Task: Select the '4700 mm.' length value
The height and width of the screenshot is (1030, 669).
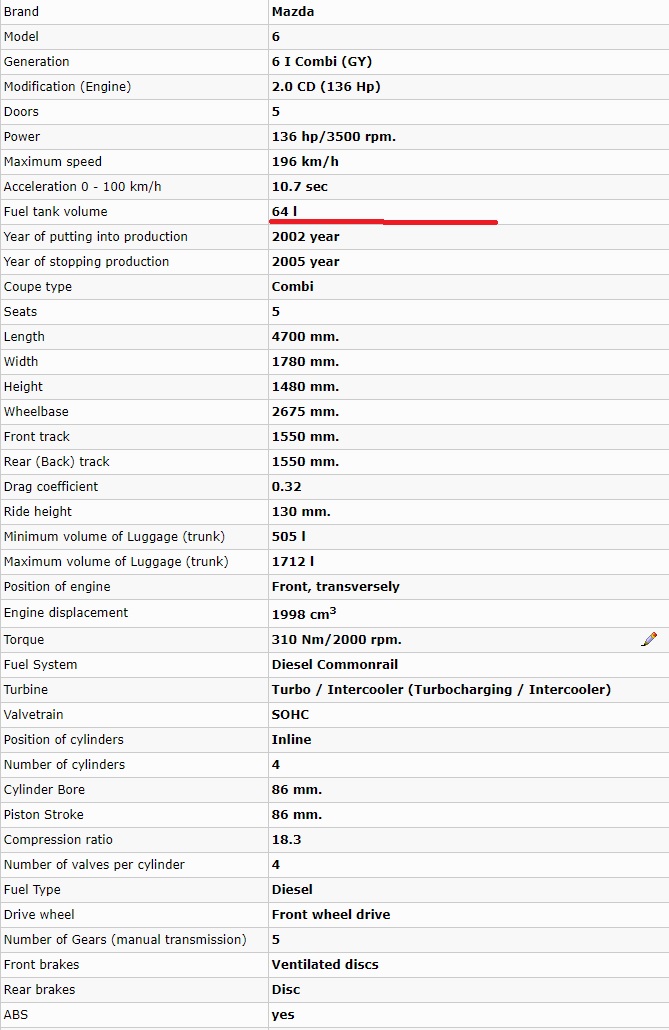Action: pos(305,336)
